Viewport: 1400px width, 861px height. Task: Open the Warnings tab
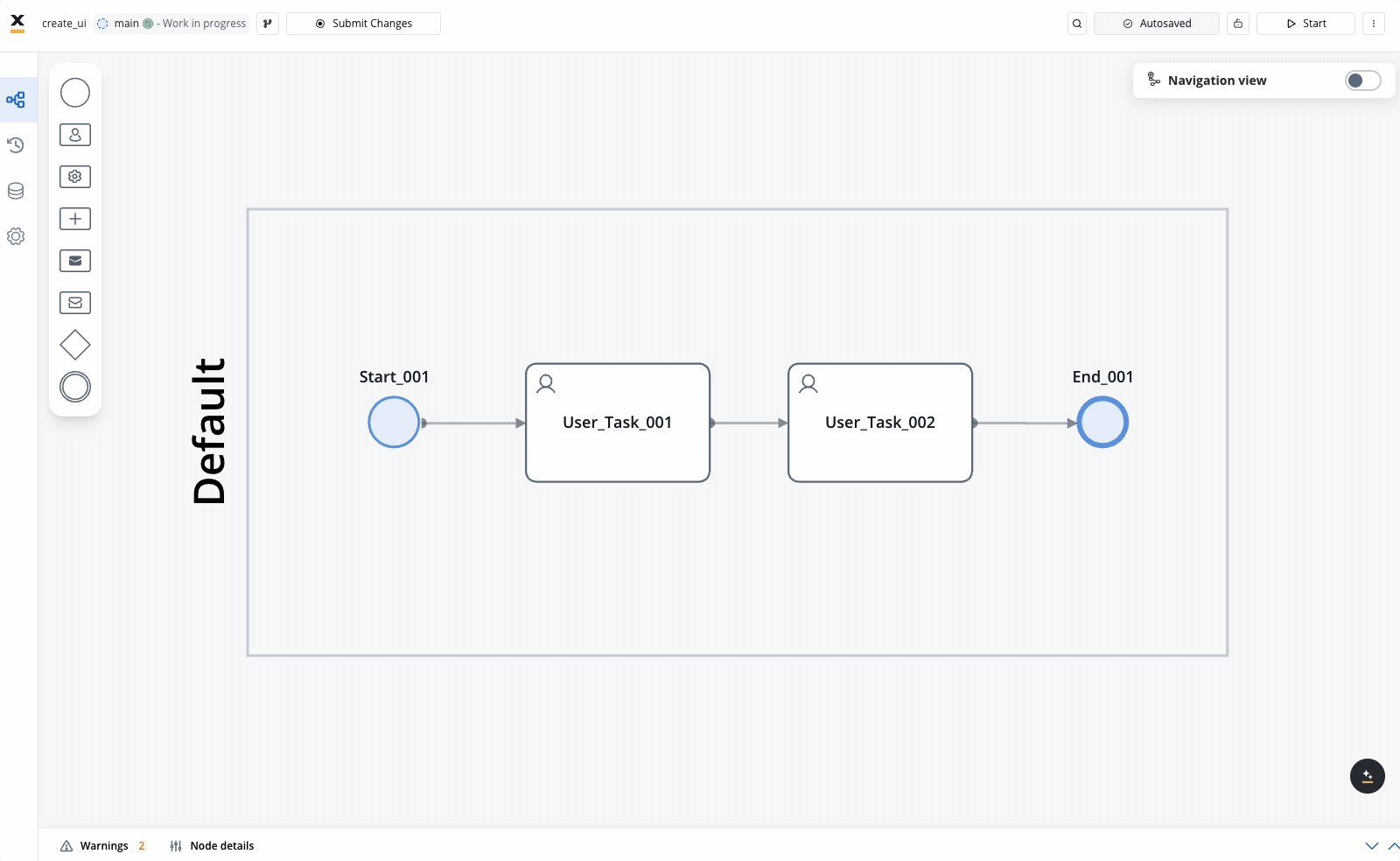click(103, 846)
